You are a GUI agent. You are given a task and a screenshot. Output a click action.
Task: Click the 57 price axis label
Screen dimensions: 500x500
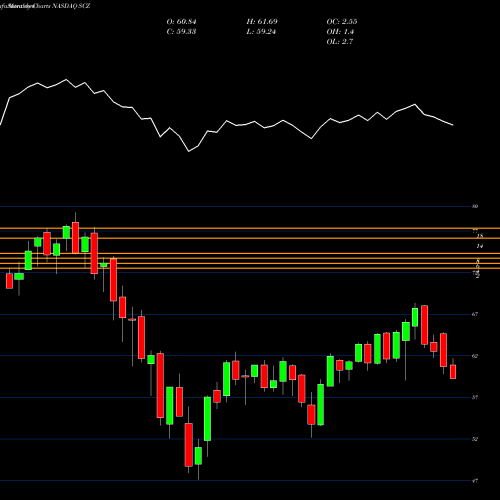tap(475, 397)
